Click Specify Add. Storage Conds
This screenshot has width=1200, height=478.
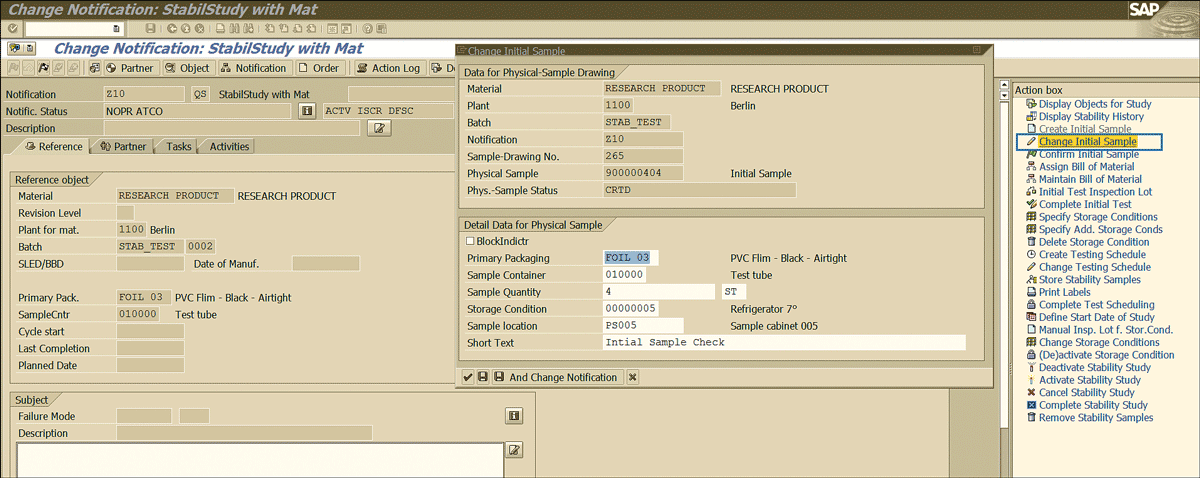click(1101, 229)
